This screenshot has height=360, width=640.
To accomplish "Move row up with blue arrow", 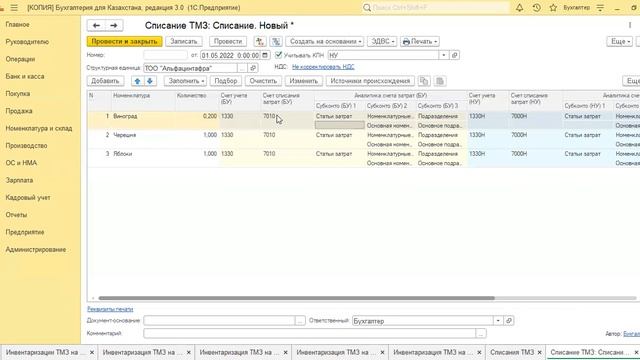I will [x=138, y=81].
